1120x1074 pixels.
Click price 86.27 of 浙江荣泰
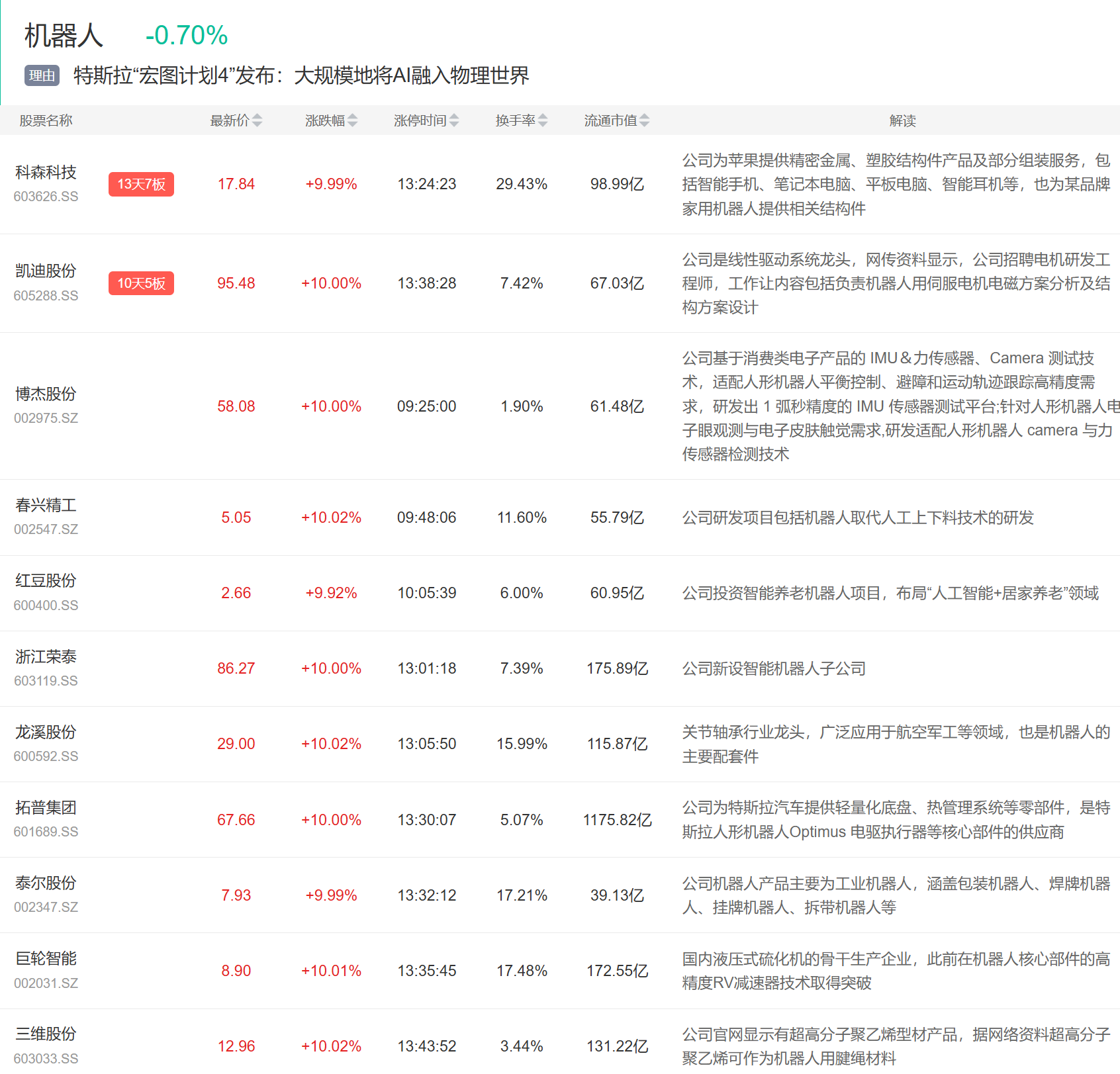point(236,668)
